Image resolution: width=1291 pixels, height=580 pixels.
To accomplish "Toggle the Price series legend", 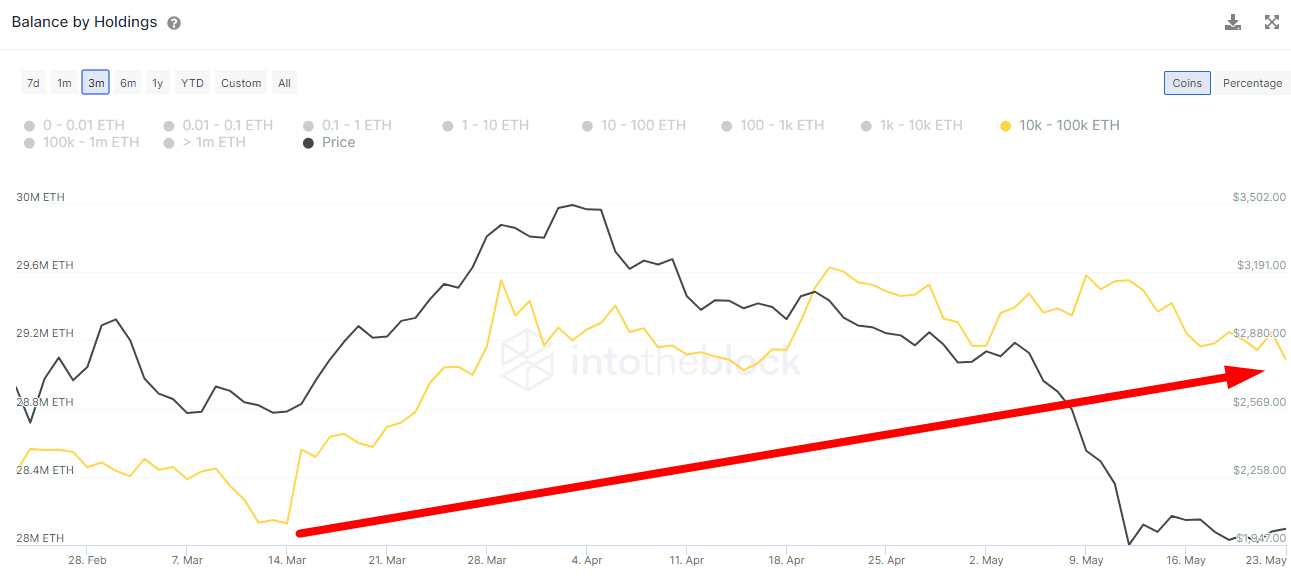I will (x=338, y=142).
